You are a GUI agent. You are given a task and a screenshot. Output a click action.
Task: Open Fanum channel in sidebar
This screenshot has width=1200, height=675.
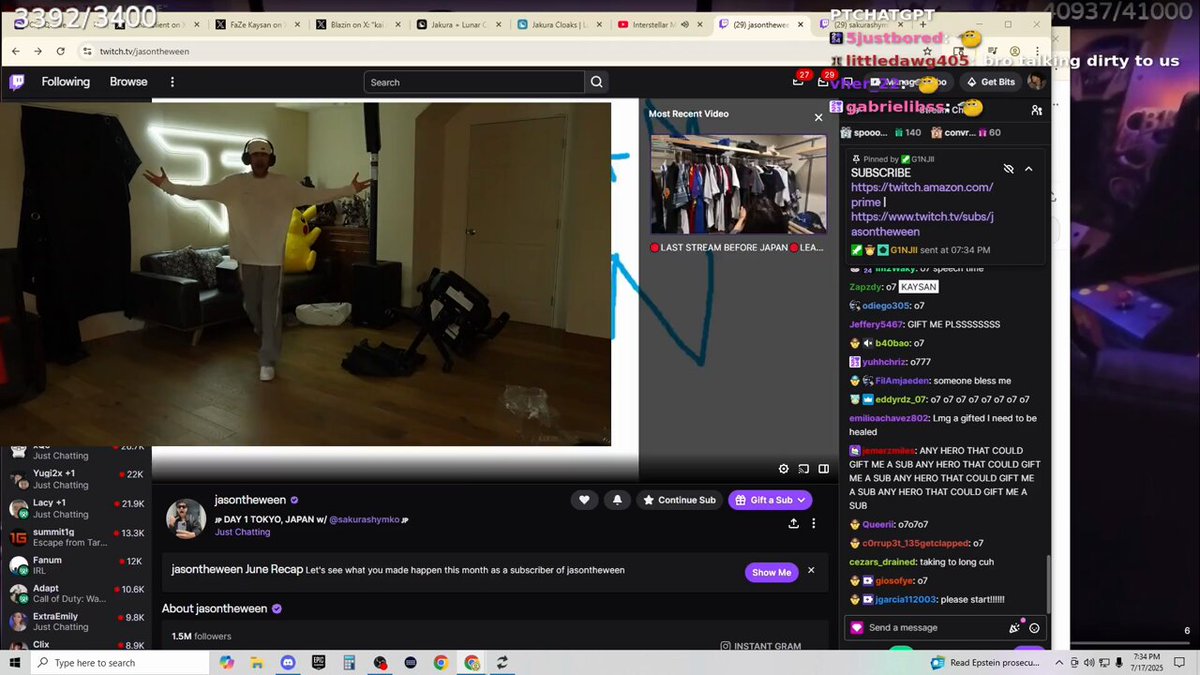76,566
